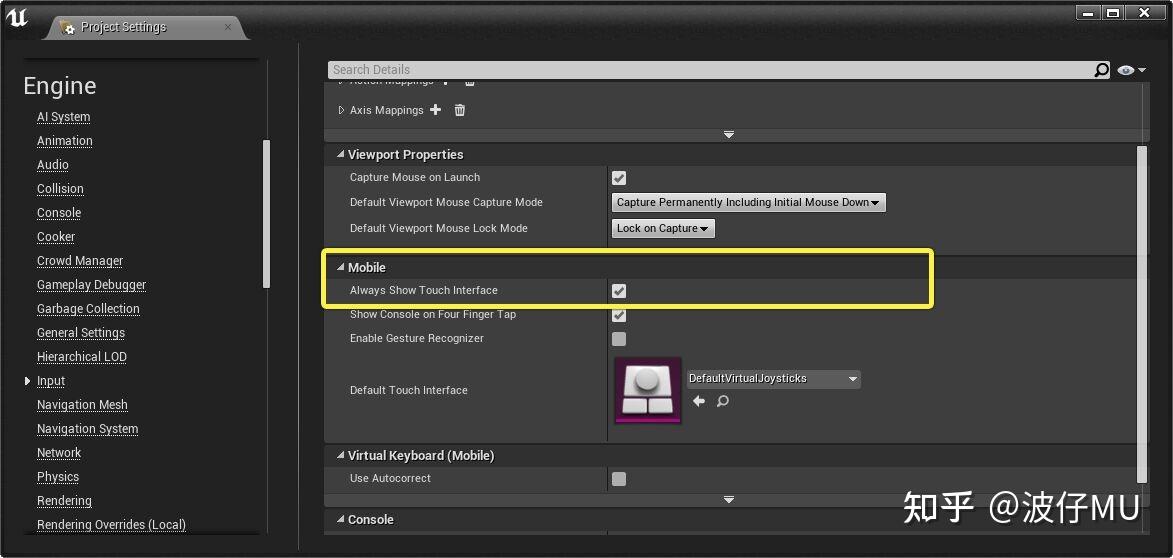
Task: Use selected asset arrow for Default Touch Interface
Action: pos(699,402)
